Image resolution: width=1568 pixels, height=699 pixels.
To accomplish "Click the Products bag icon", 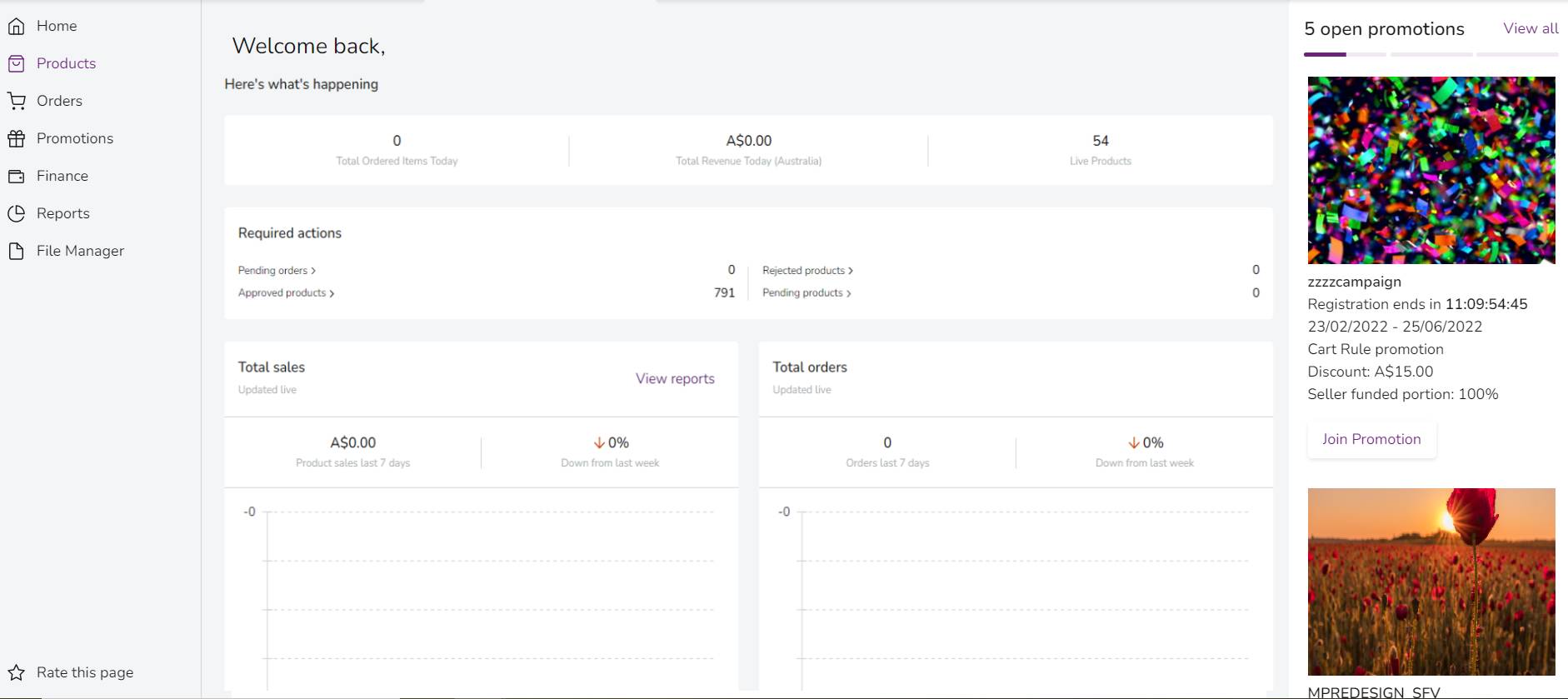I will click(16, 64).
